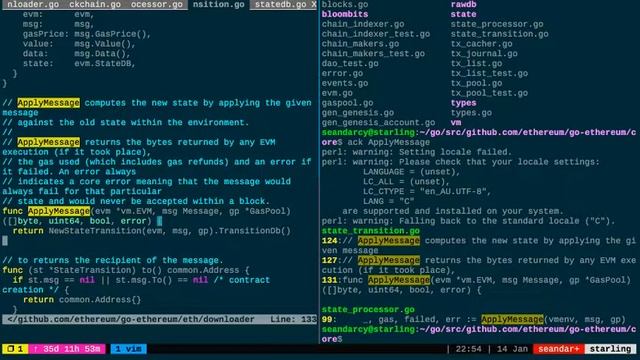
Task: Click types.go in the listing
Action: coord(471,113)
